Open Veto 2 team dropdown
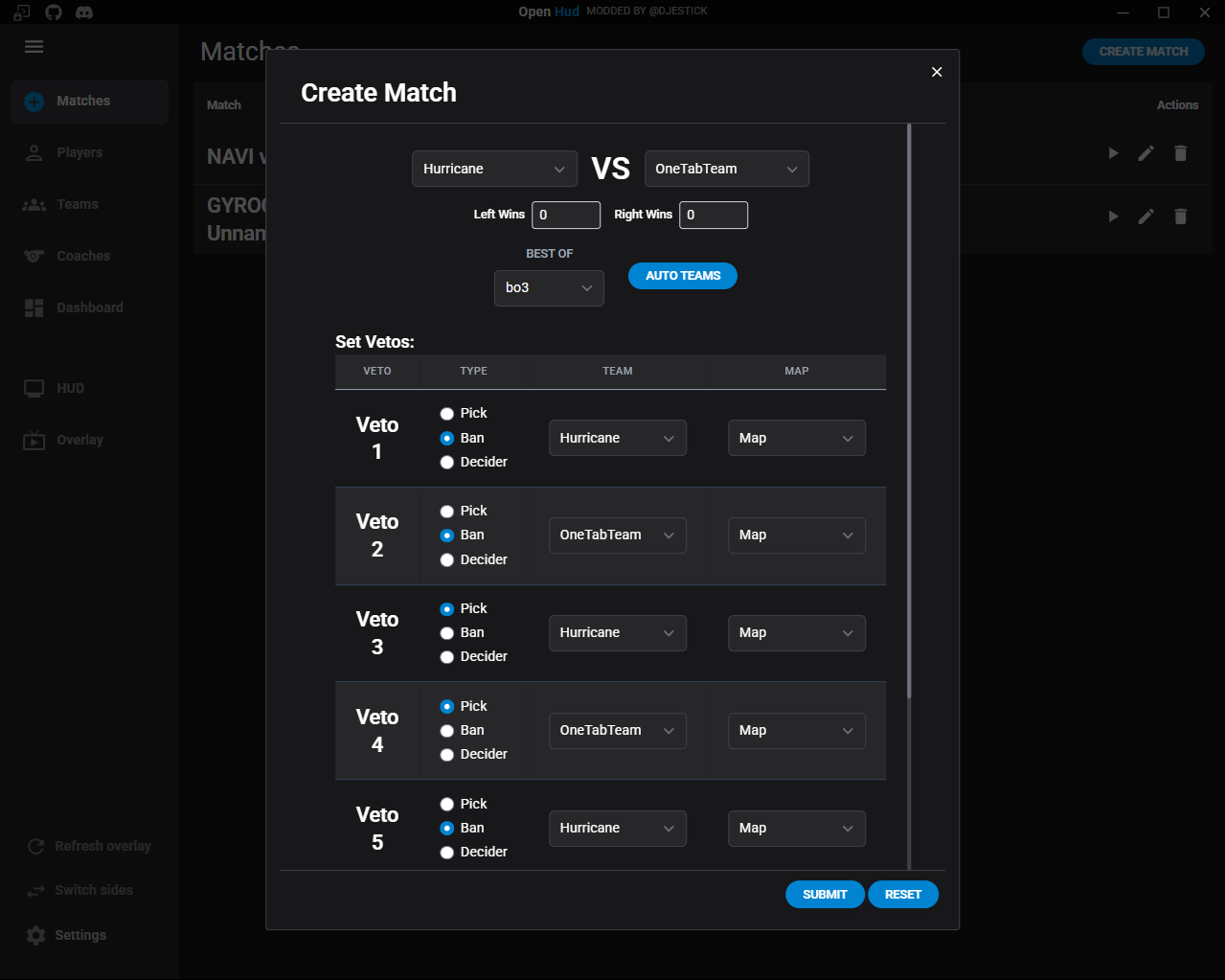 (618, 536)
